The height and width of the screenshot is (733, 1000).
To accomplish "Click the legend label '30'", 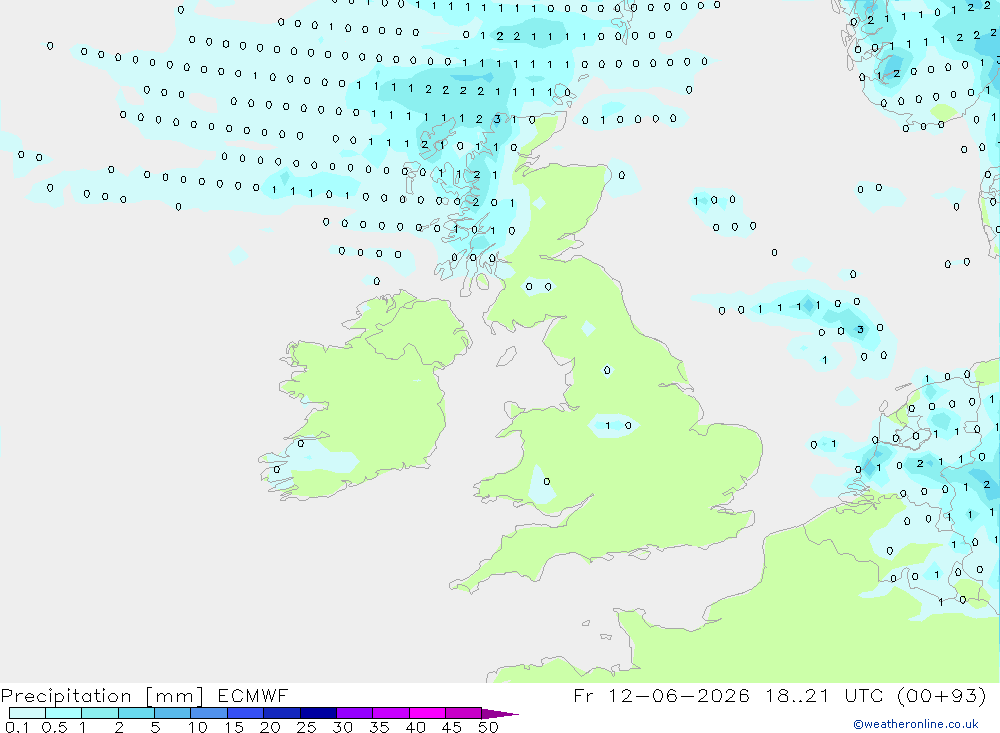I will click(x=342, y=727).
